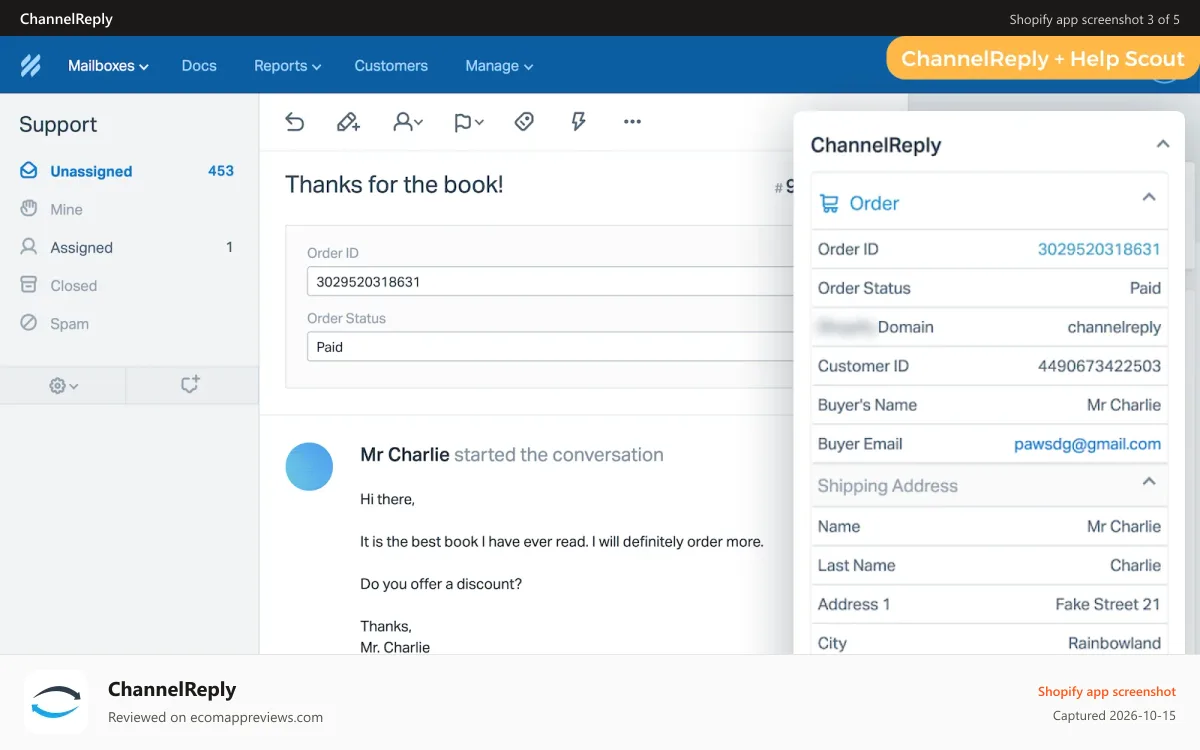The height and width of the screenshot is (750, 1200).
Task: Click the tag icon
Action: point(524,122)
